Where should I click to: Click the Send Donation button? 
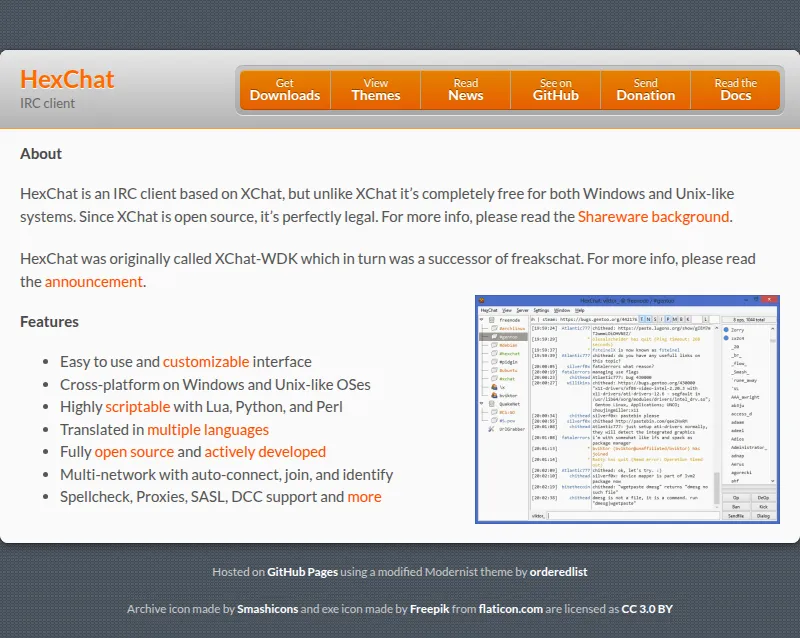point(646,90)
